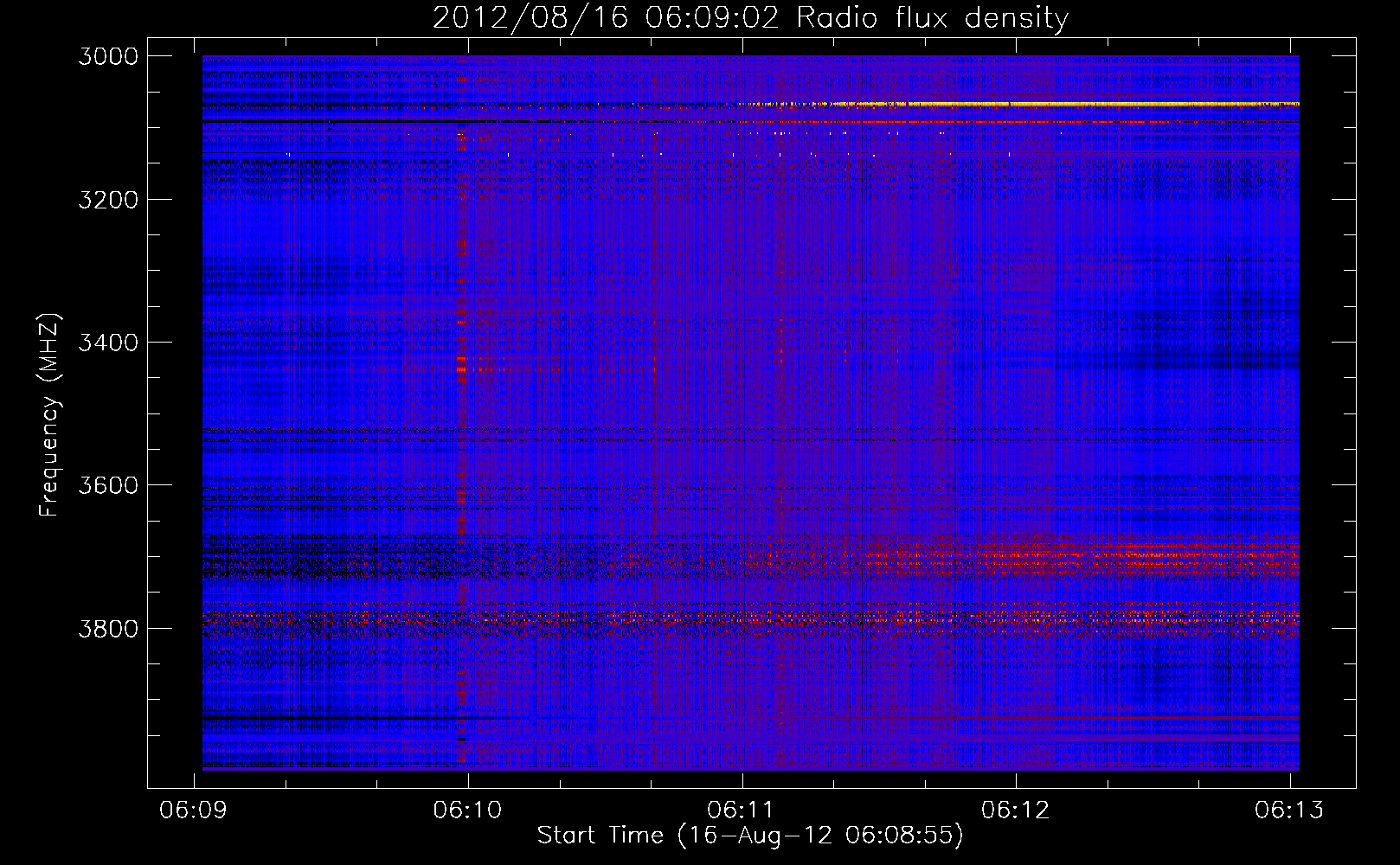
Task: Click the 06:13 time axis label
Action: point(1289,810)
